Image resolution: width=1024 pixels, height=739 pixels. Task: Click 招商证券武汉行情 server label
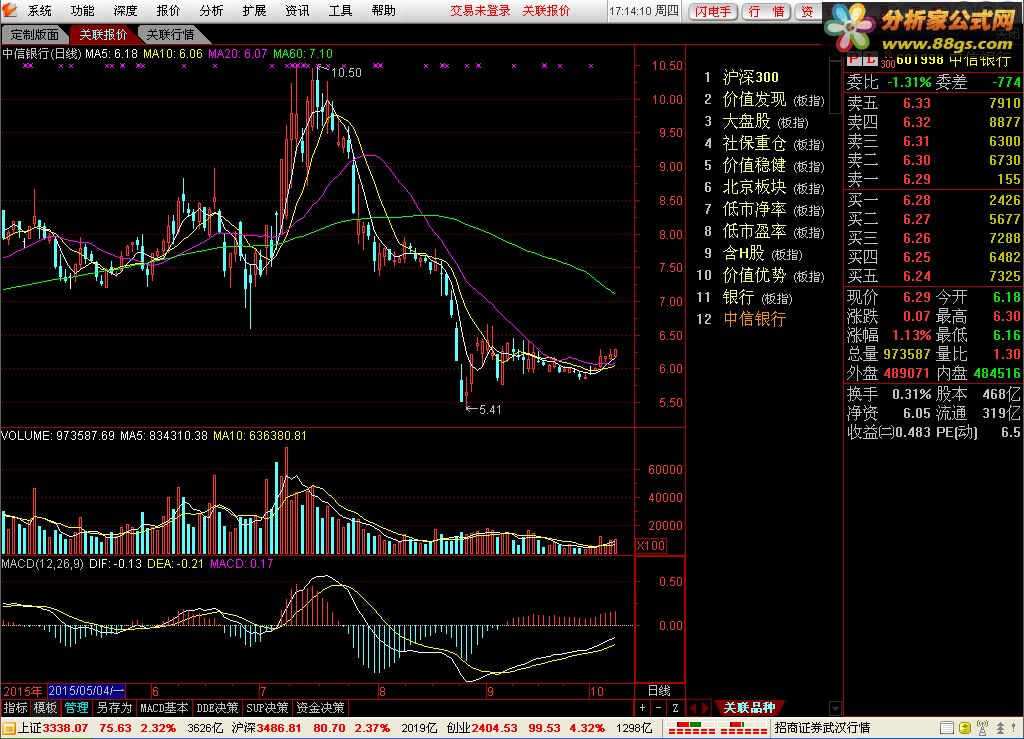[822, 727]
